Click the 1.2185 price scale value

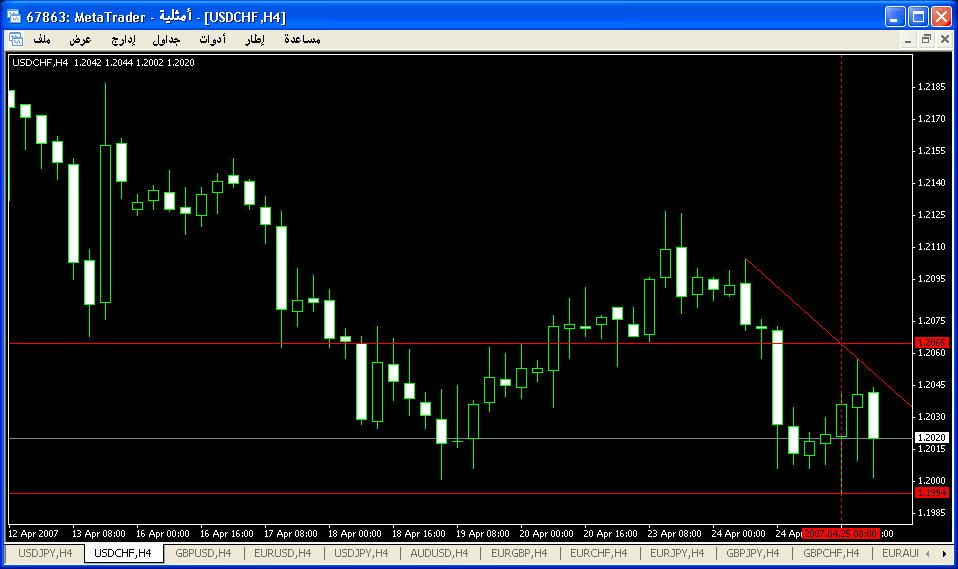932,87
